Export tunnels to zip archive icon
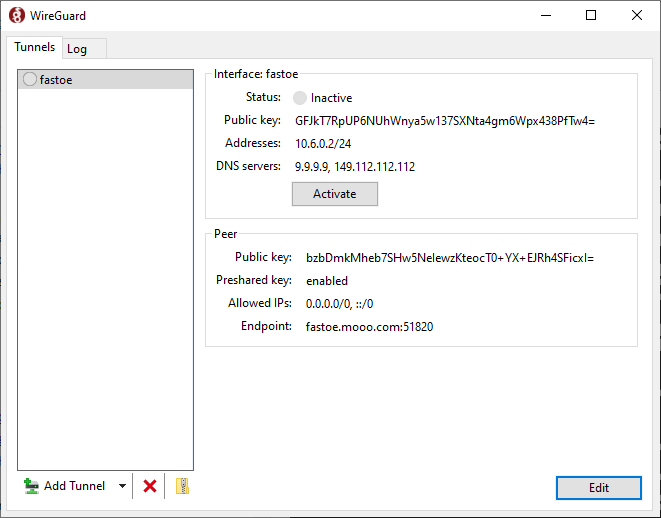The width and height of the screenshot is (661, 518). [x=182, y=486]
